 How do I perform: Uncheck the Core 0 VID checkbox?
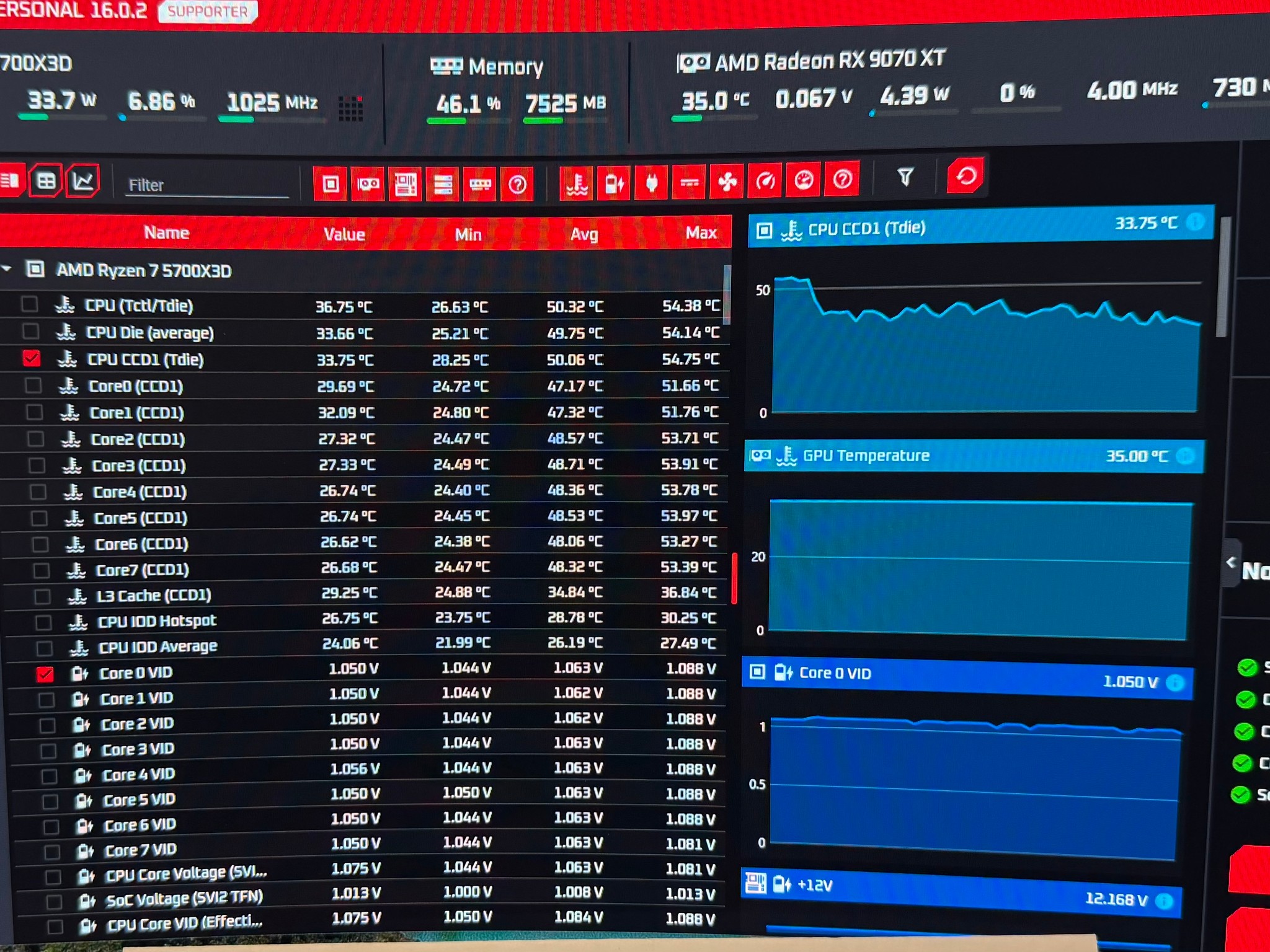(x=45, y=674)
